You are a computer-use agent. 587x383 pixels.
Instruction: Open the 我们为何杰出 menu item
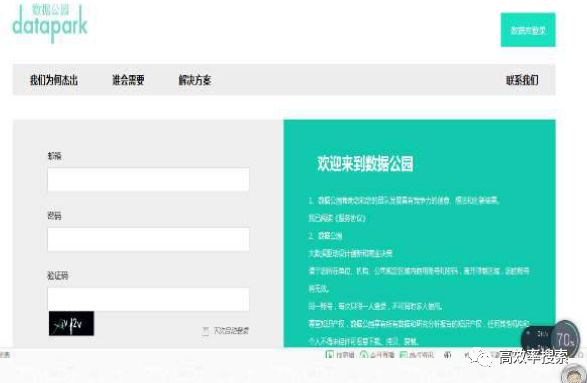click(x=54, y=80)
